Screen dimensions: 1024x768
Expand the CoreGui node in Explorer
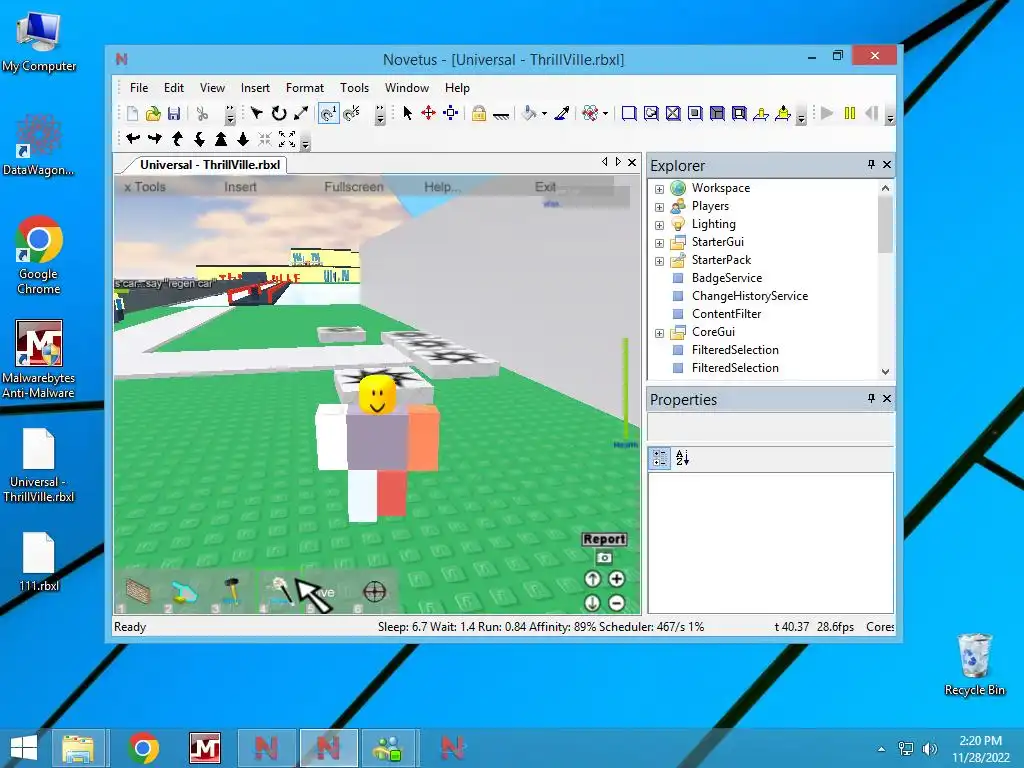pos(660,333)
